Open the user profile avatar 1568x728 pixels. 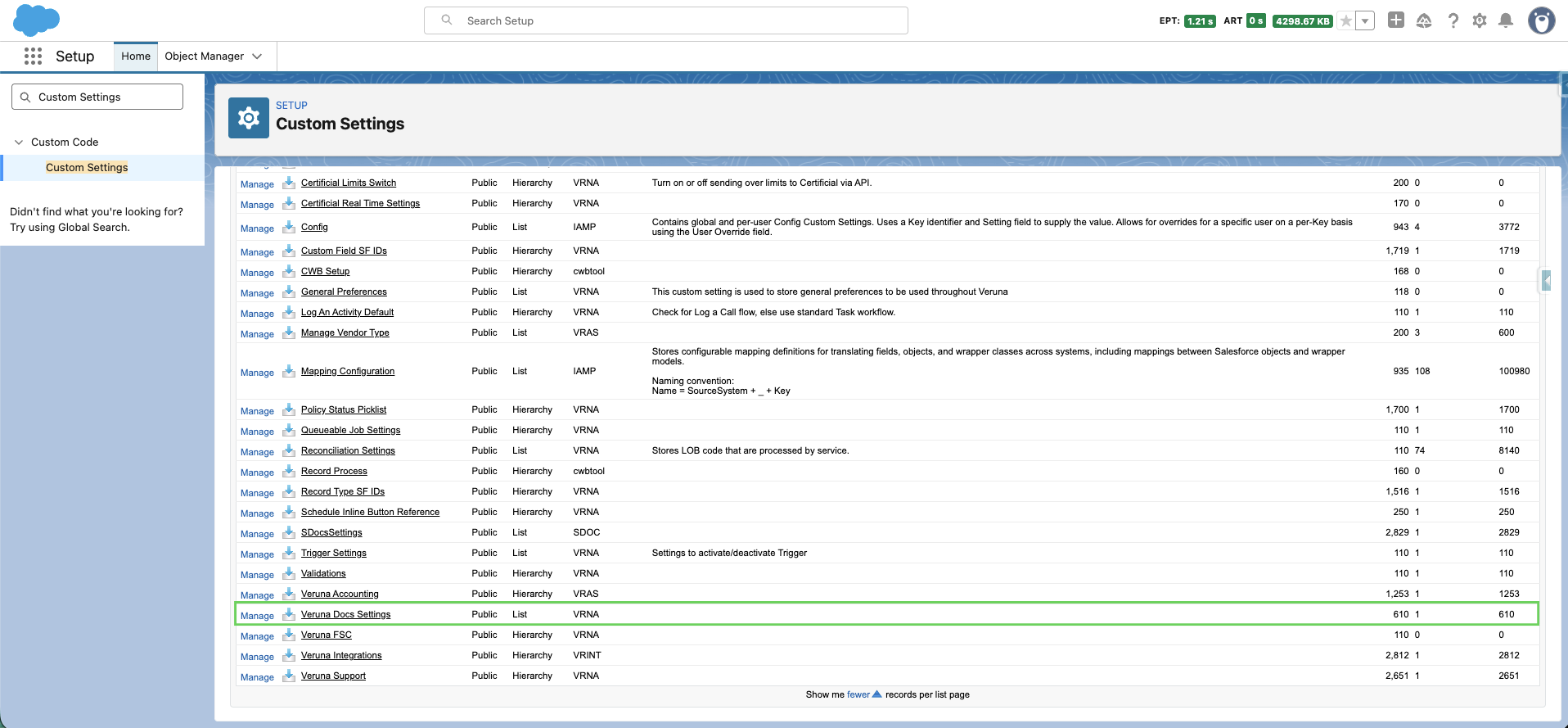(x=1542, y=20)
